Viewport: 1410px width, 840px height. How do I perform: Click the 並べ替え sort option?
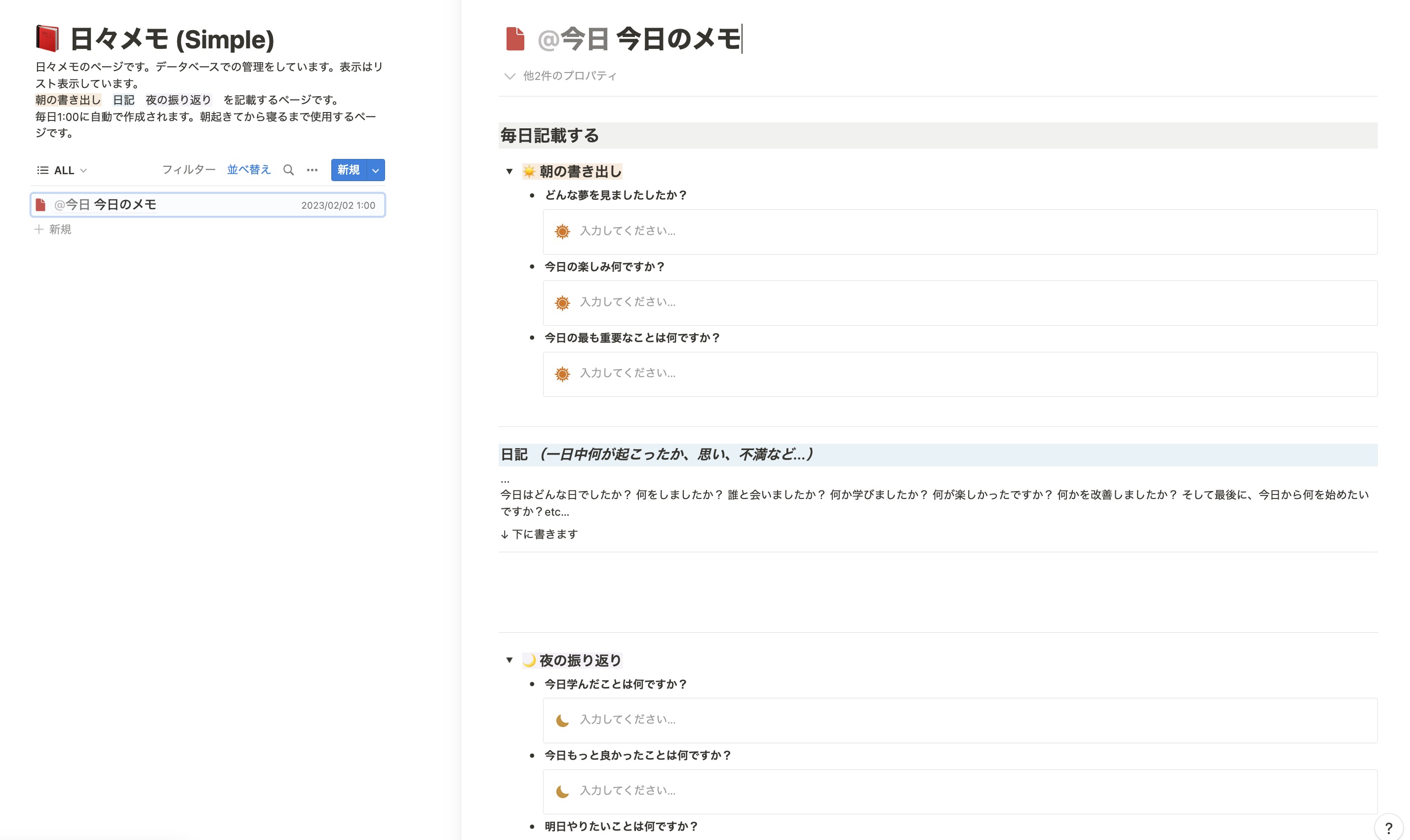point(248,170)
